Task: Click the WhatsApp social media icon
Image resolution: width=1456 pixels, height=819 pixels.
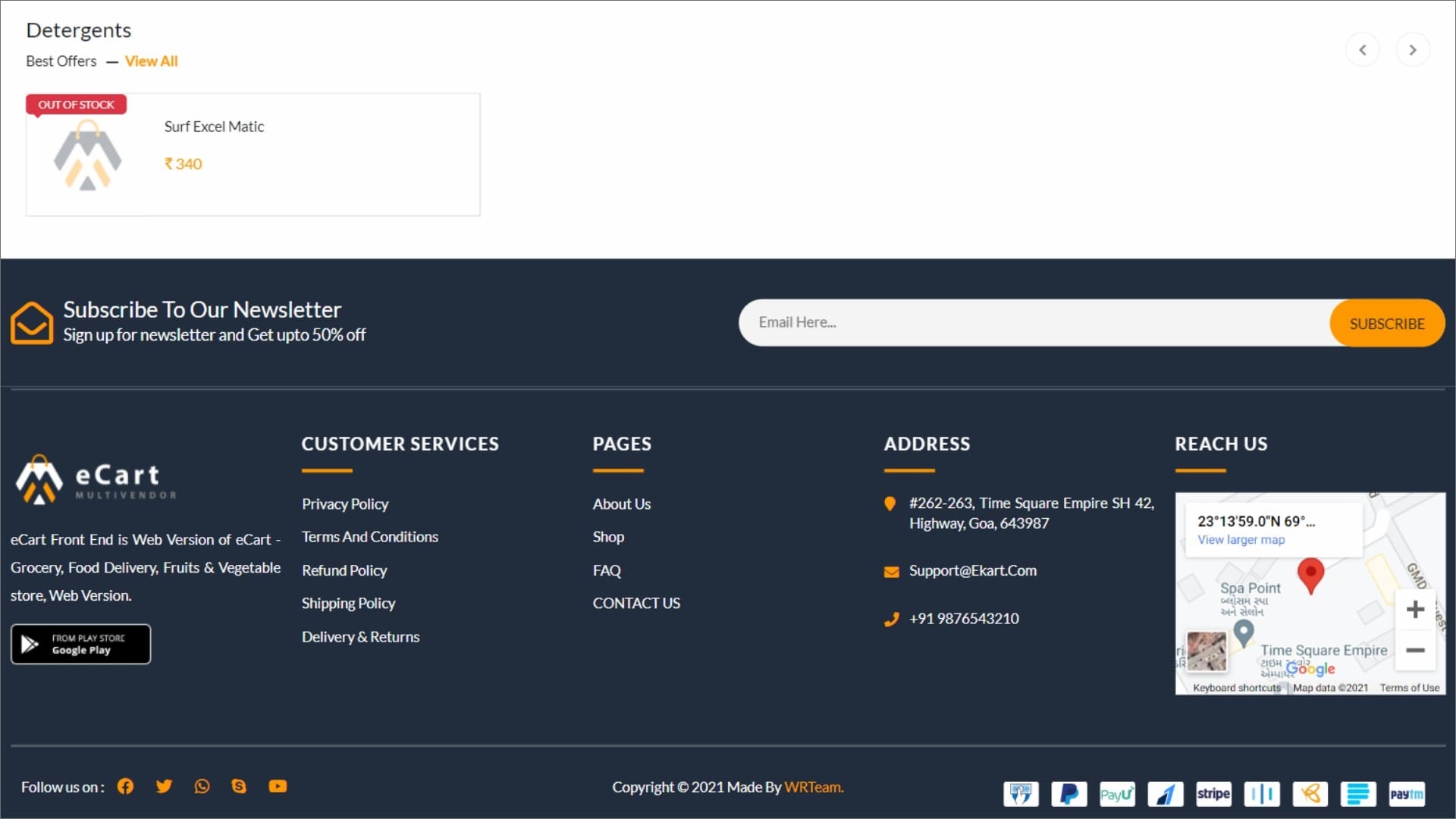Action: (201, 786)
